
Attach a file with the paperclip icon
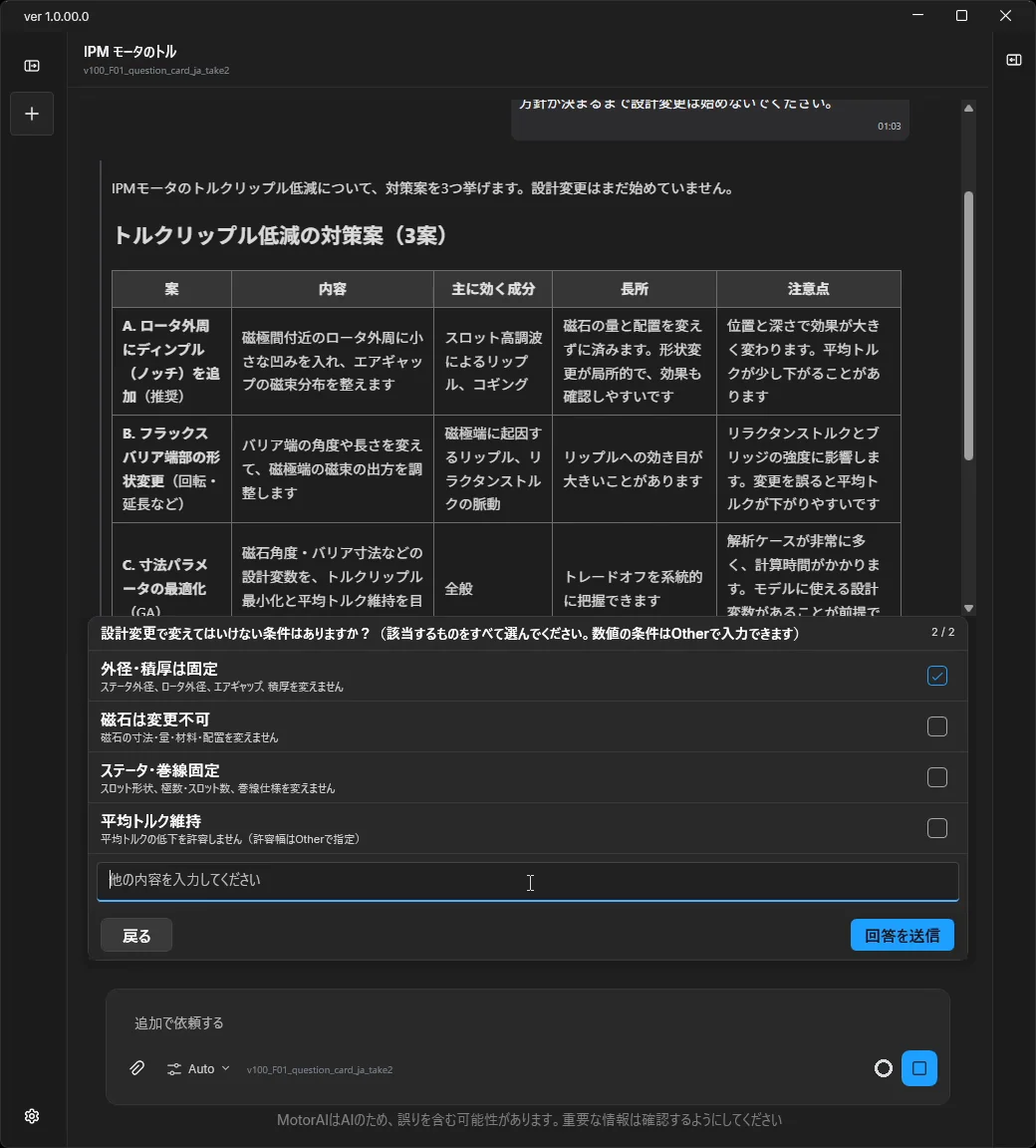tap(136, 1068)
